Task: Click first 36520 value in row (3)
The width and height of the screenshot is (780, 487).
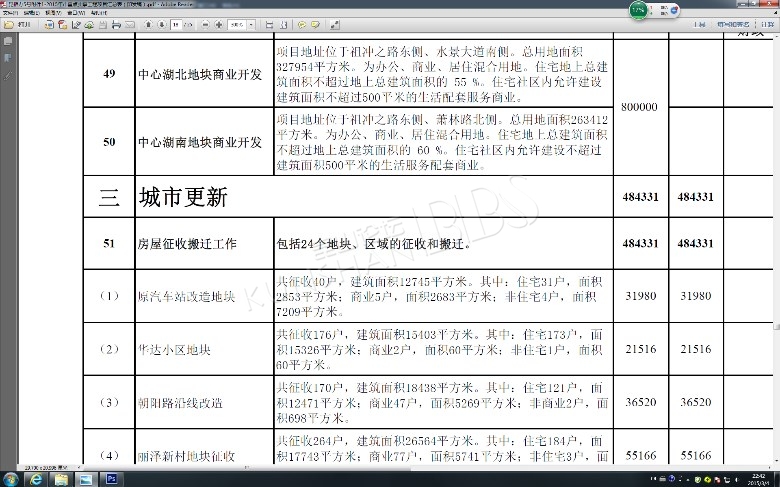Action: point(641,402)
